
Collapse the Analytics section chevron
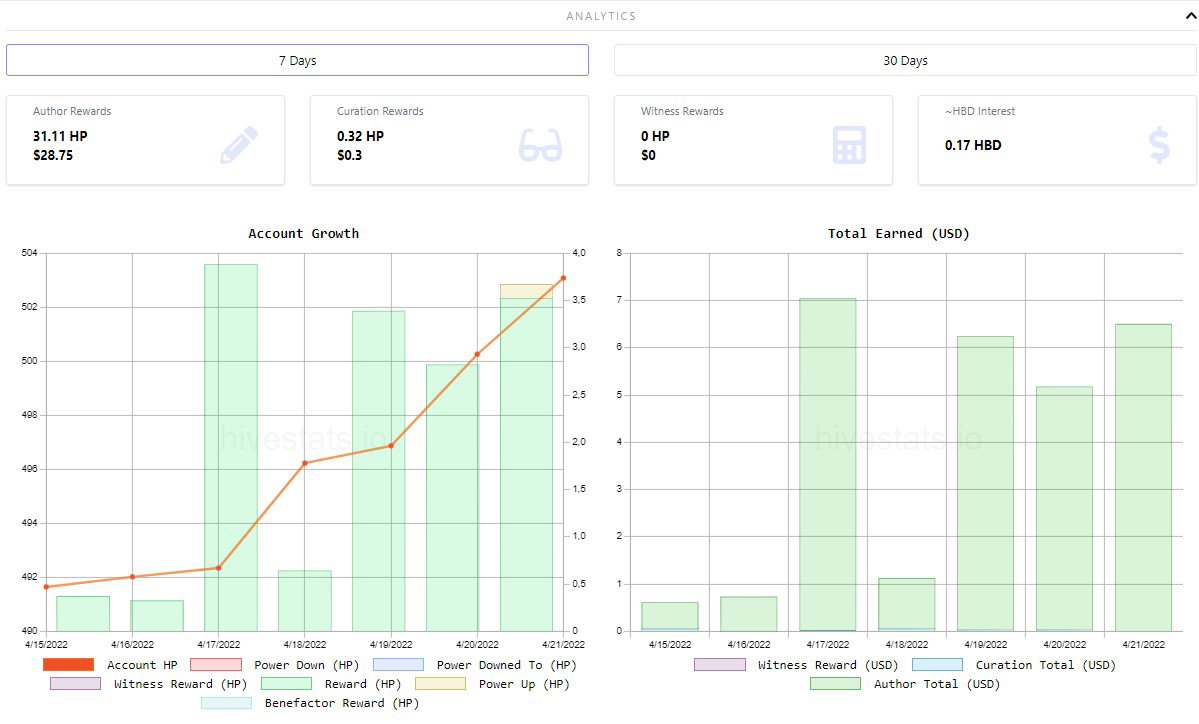[x=1191, y=16]
